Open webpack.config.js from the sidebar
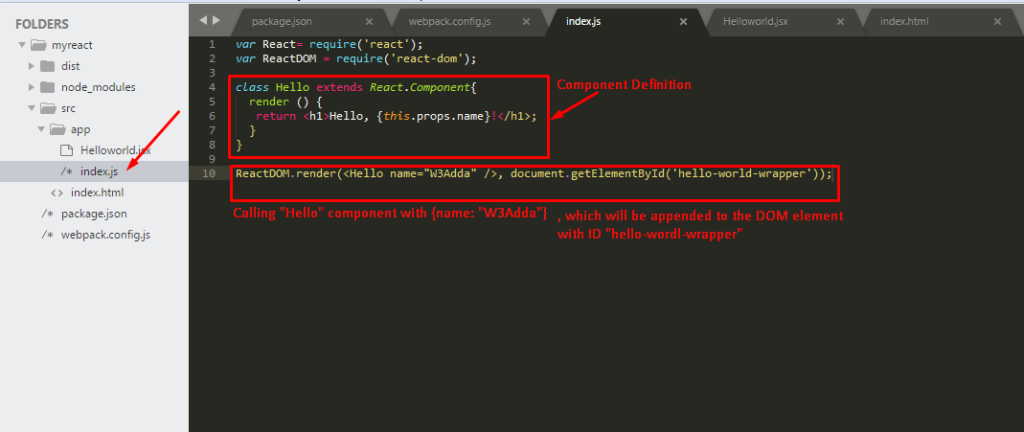This screenshot has width=1024, height=432. coord(106,234)
